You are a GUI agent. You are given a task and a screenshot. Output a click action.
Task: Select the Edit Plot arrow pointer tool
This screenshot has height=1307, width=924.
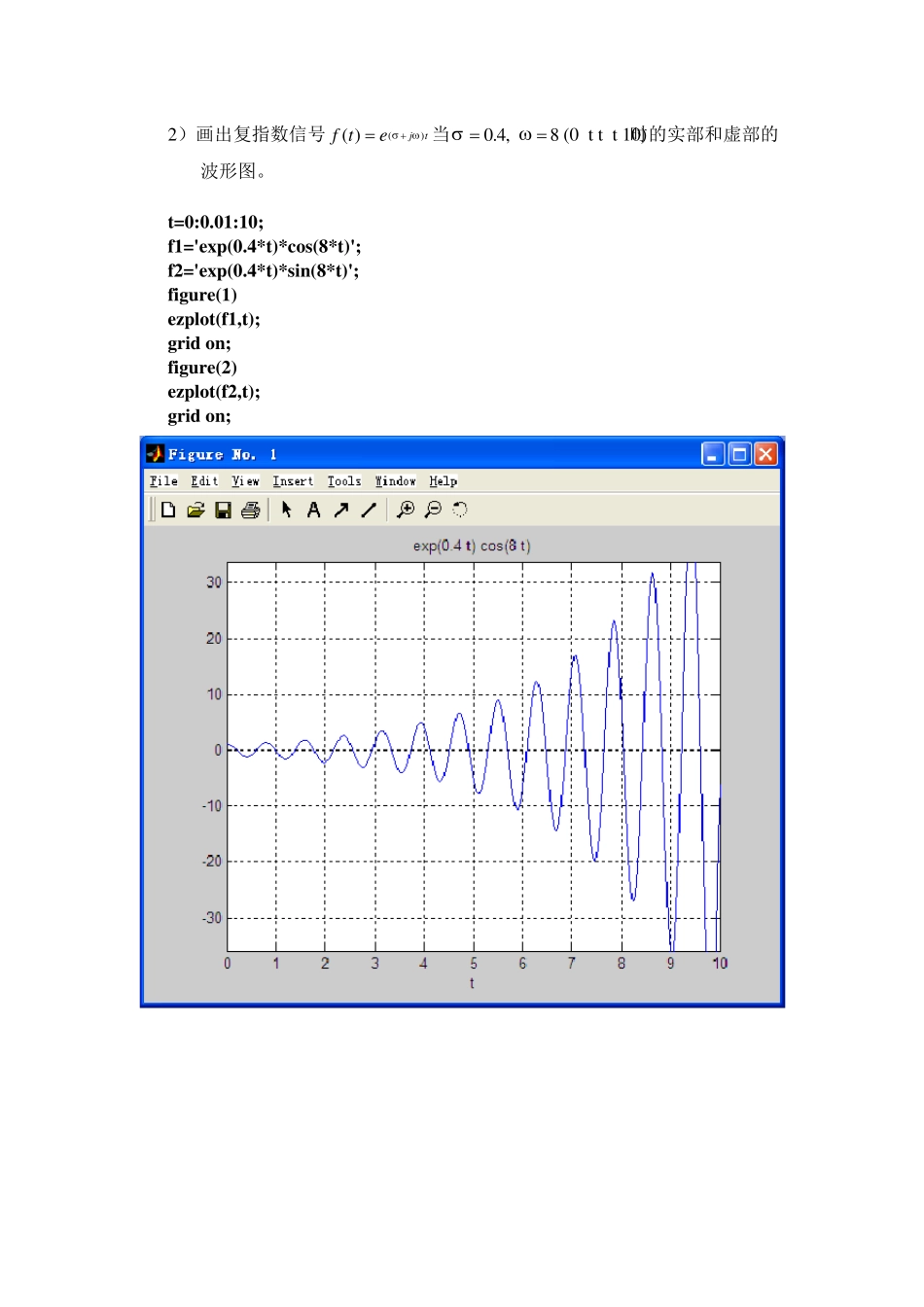[287, 510]
